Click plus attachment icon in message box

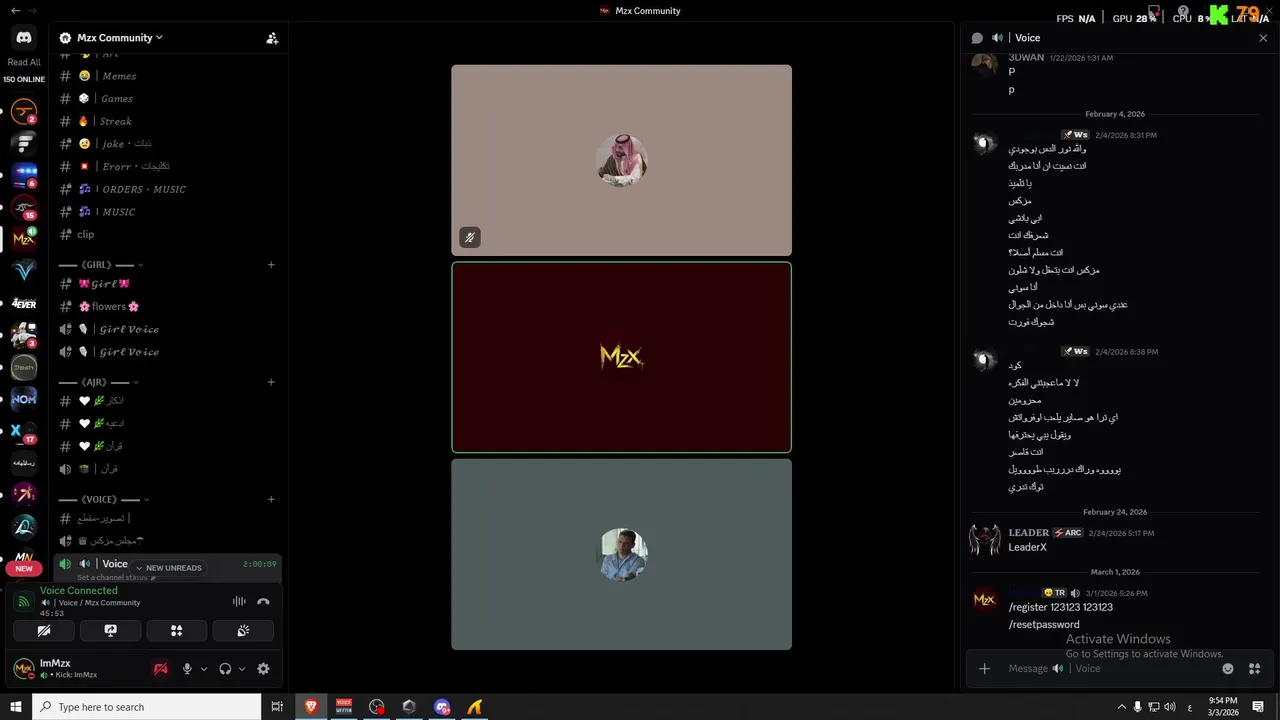(984, 669)
